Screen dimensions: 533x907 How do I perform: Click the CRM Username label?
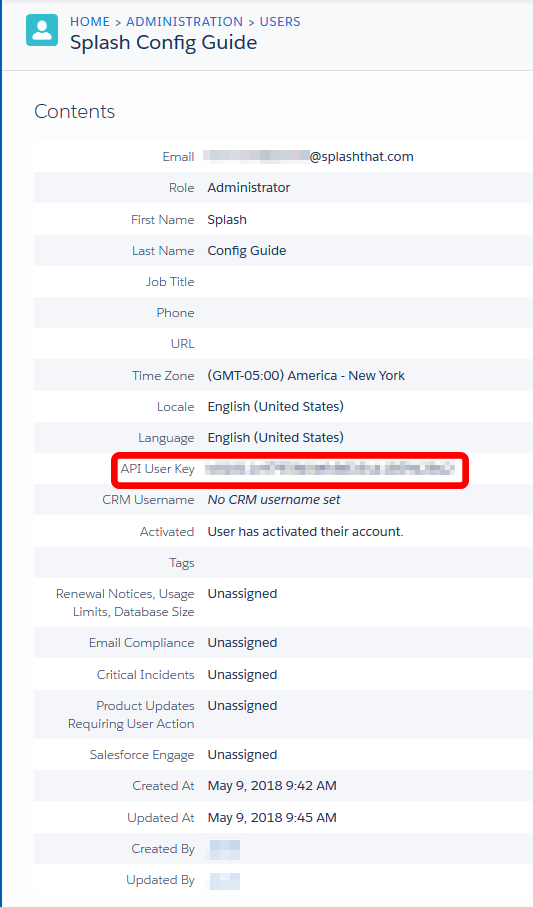(x=148, y=500)
